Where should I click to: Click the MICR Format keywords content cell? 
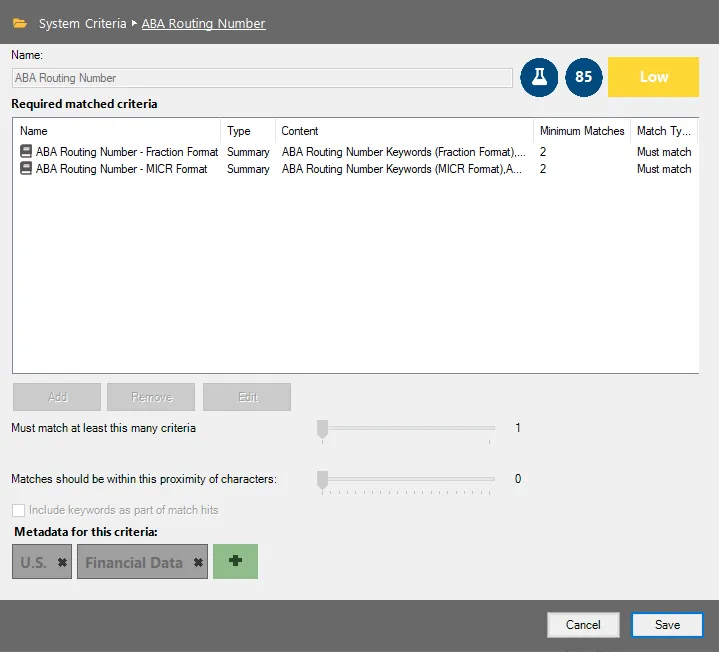point(402,169)
